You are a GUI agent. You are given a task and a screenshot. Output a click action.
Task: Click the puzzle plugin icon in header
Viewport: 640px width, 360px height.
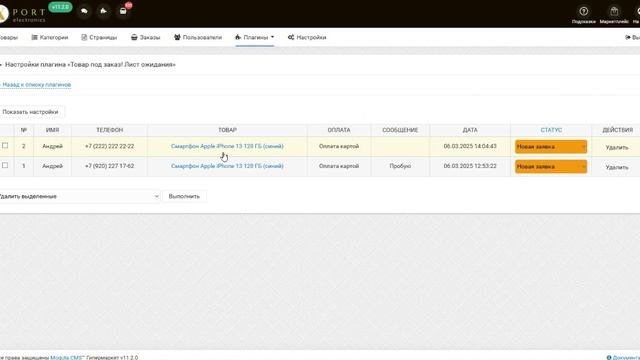coord(104,11)
